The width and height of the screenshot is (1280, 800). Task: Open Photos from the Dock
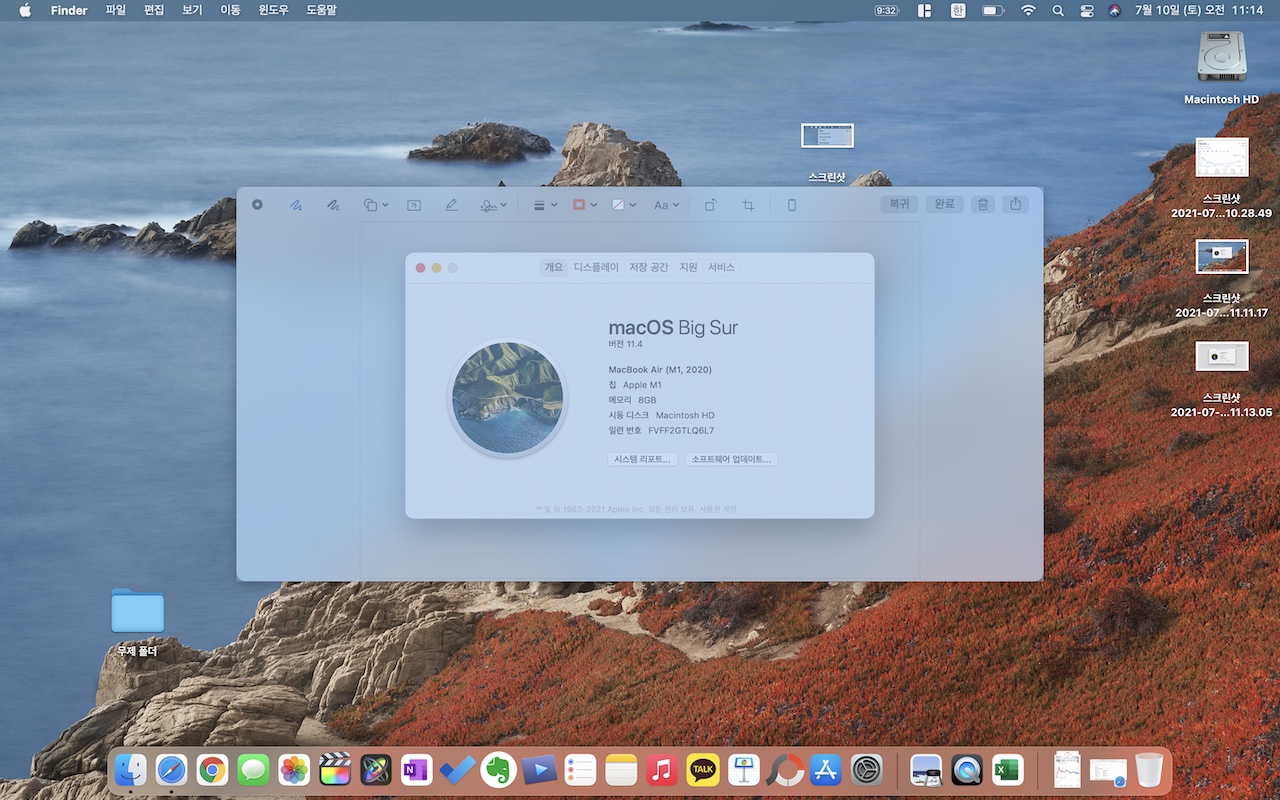tap(294, 770)
